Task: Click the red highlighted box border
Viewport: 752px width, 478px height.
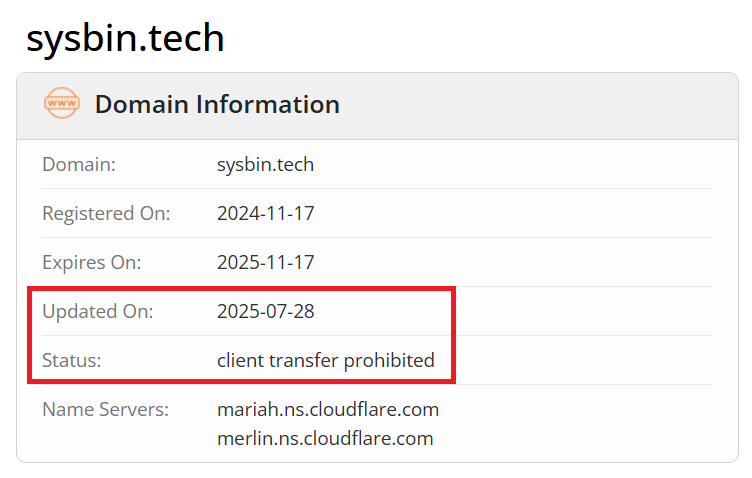Action: pos(241,289)
